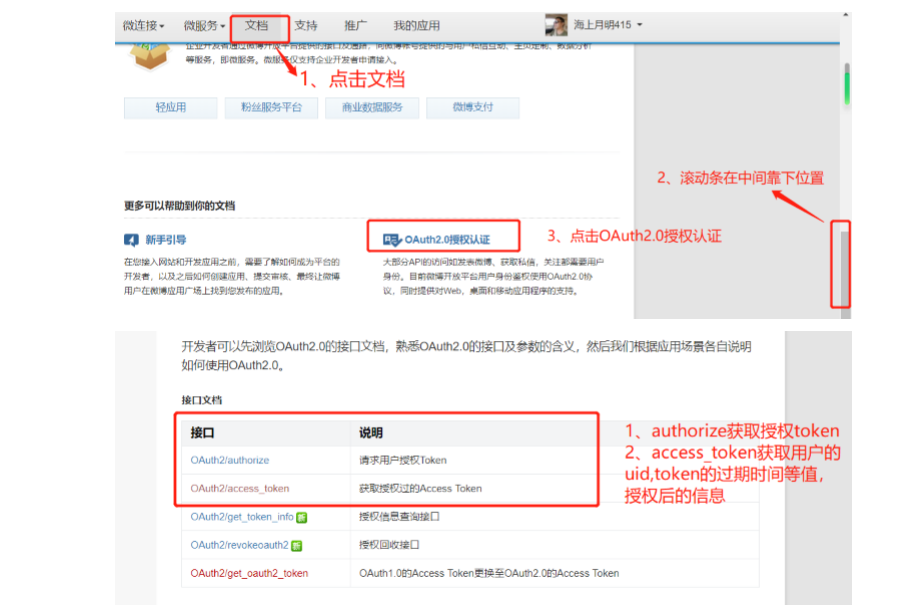Click the 新手引导 speech bubble icon
The image size is (912, 616).
click(131, 240)
